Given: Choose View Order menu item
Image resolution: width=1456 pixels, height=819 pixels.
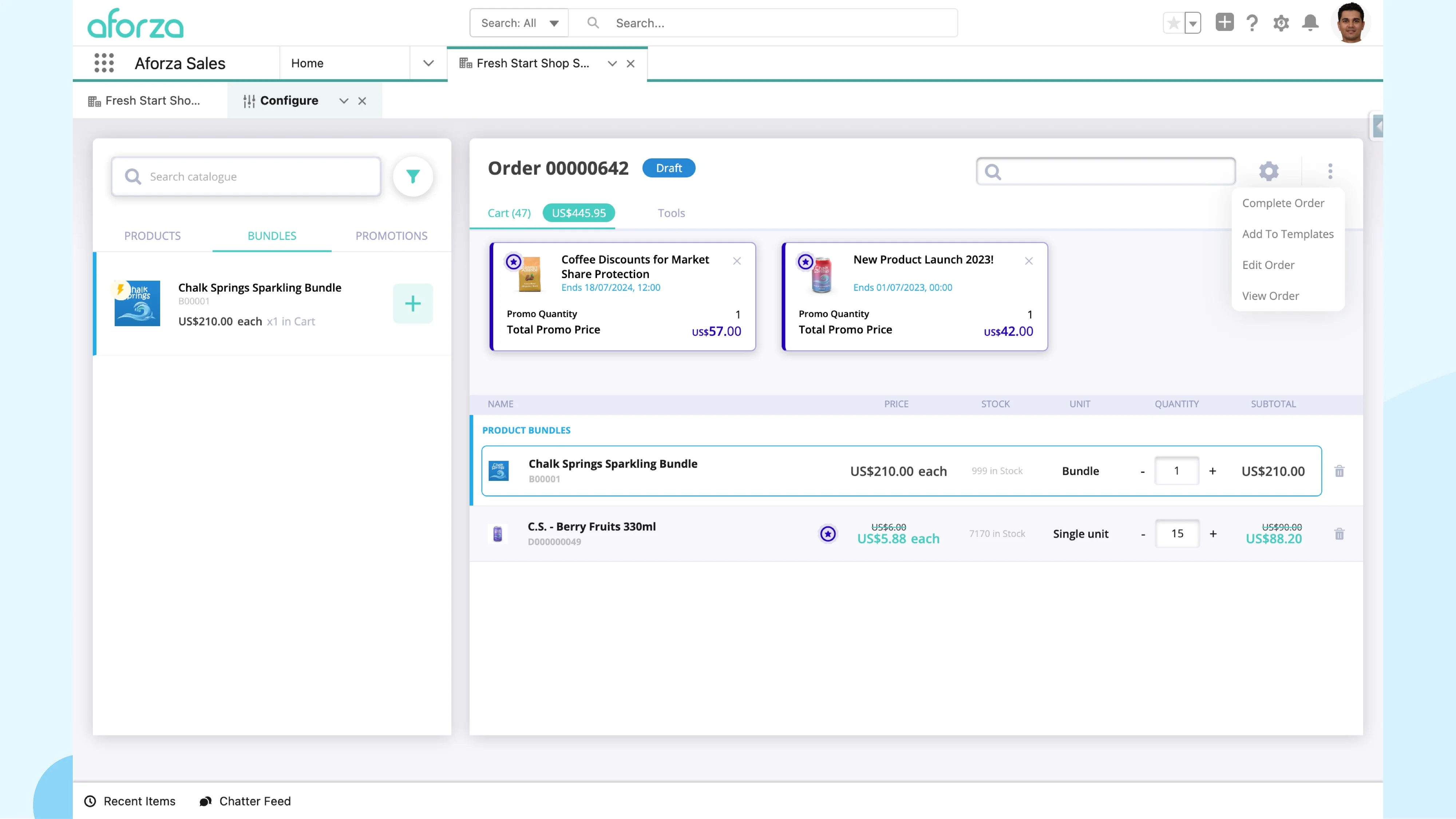Looking at the screenshot, I should (x=1271, y=296).
